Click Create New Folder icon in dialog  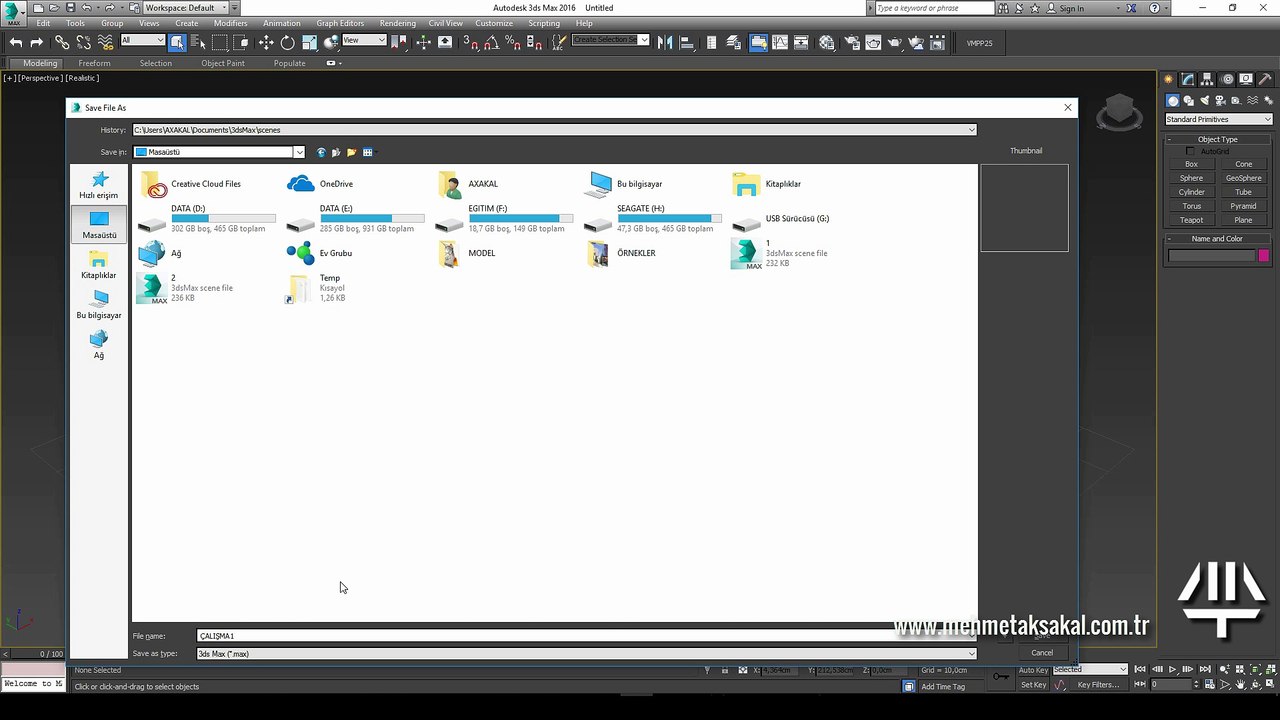[x=352, y=152]
